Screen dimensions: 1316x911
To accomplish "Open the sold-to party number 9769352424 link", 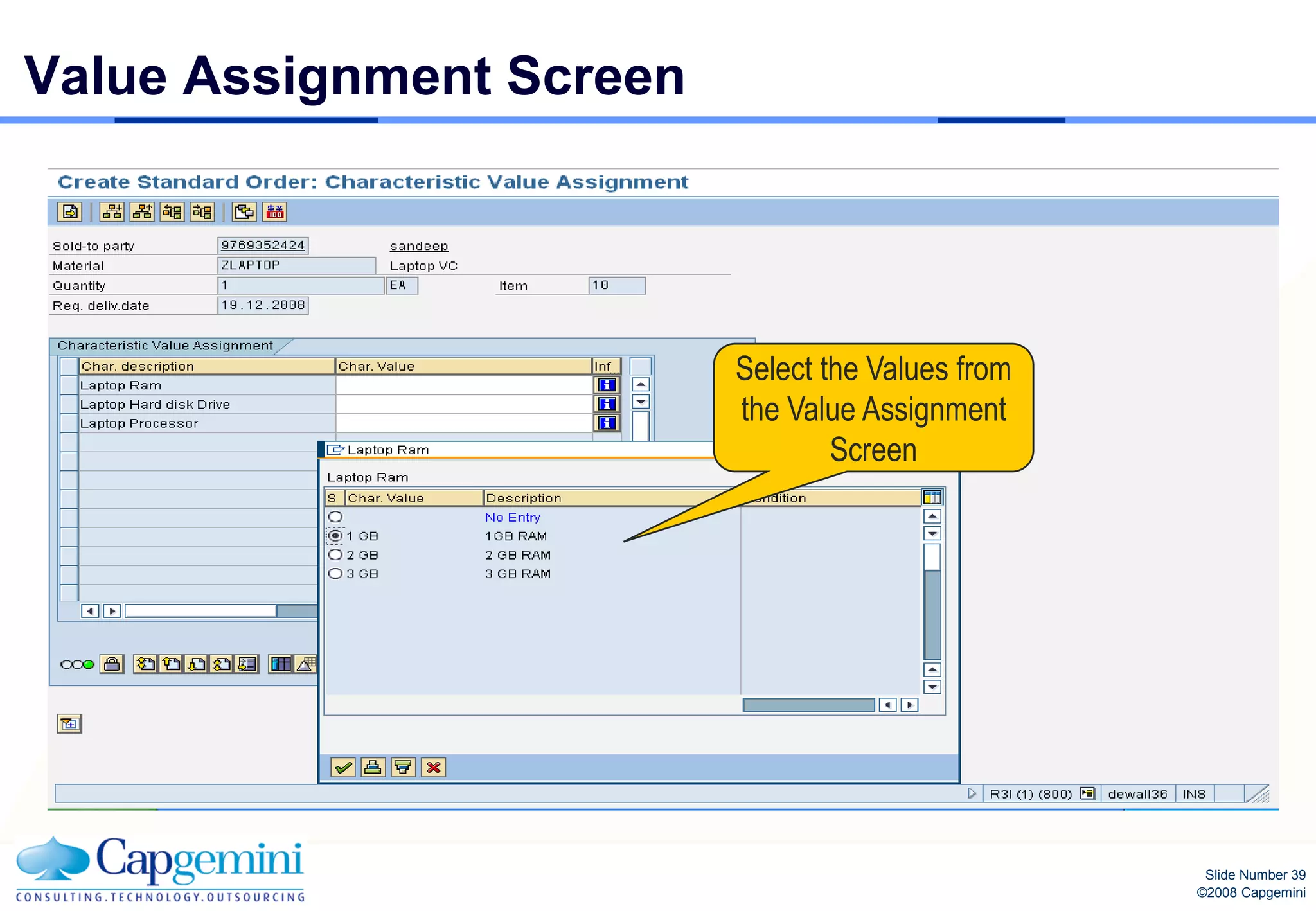I will 263,245.
